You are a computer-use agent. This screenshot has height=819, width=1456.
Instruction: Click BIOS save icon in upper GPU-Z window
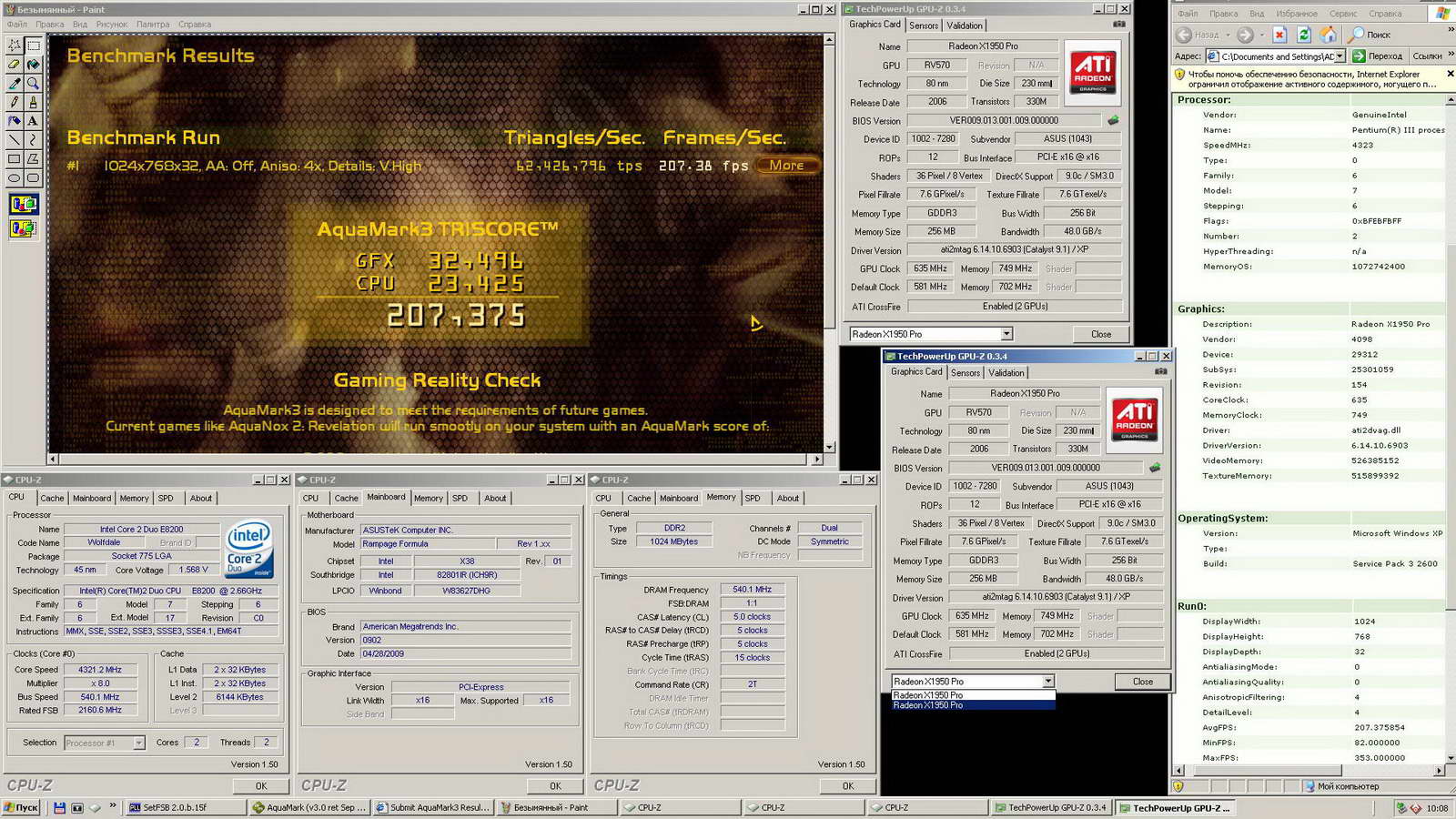pos(1113,120)
